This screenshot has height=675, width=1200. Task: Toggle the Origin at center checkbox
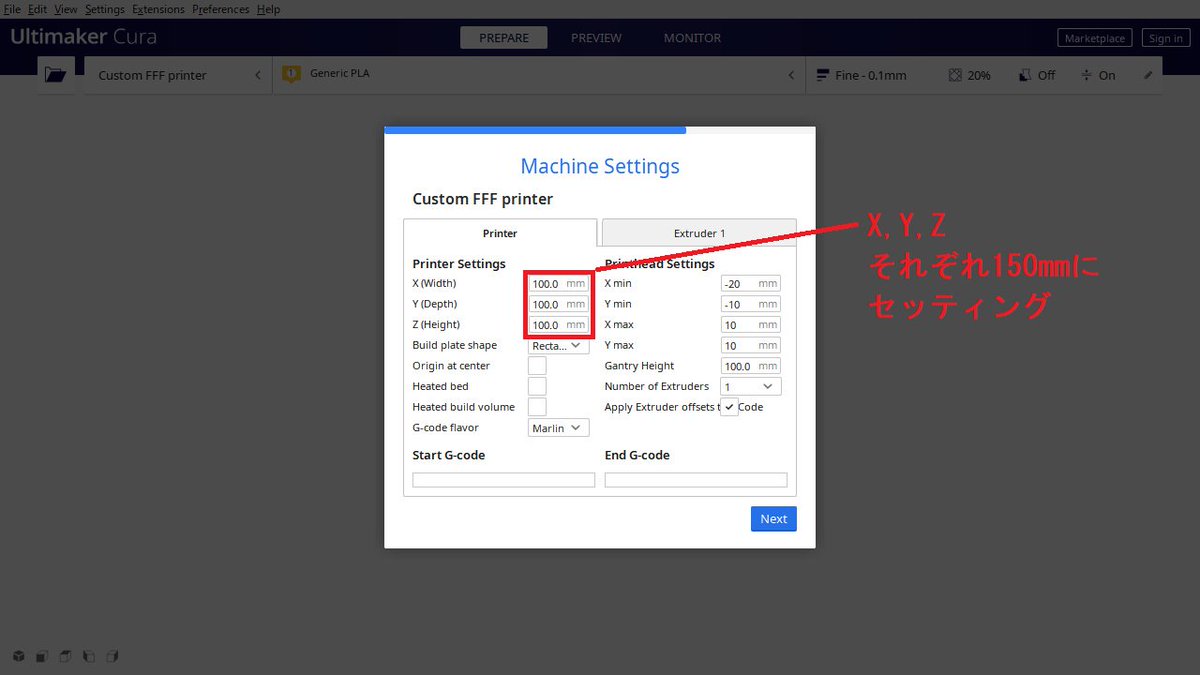537,366
